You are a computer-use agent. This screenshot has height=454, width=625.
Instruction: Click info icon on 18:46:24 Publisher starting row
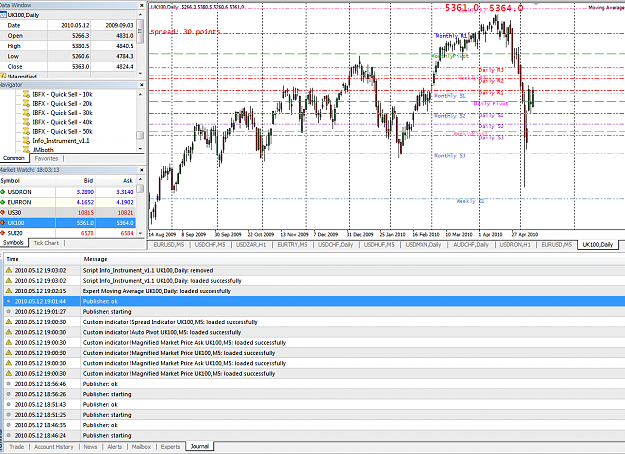point(9,435)
